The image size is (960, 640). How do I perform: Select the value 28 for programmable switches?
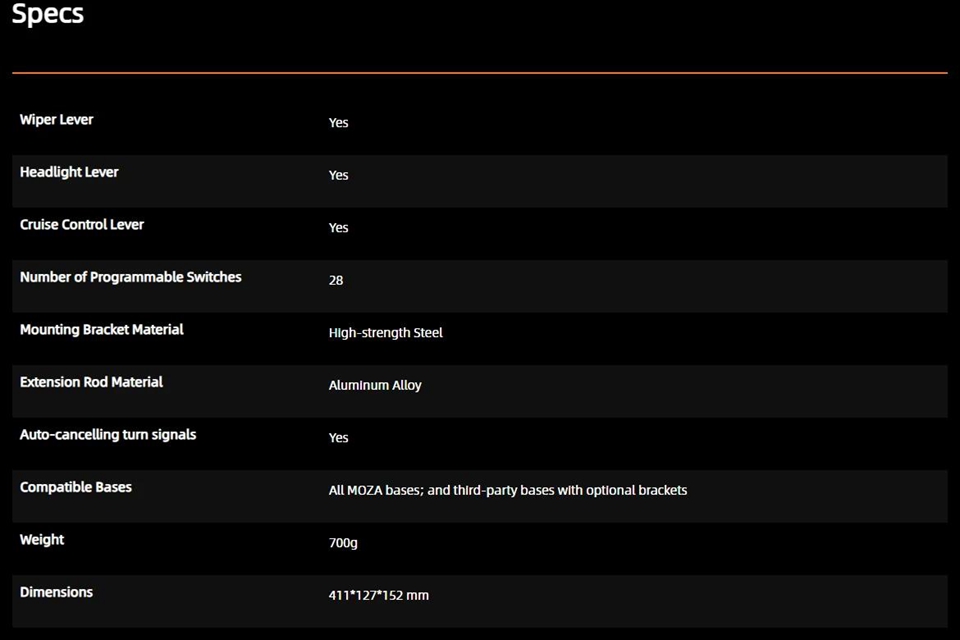click(336, 281)
